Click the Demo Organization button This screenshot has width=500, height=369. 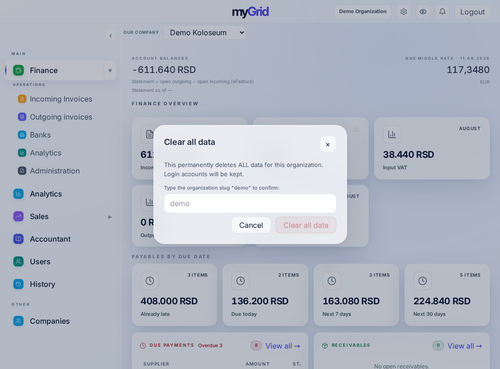coord(363,11)
